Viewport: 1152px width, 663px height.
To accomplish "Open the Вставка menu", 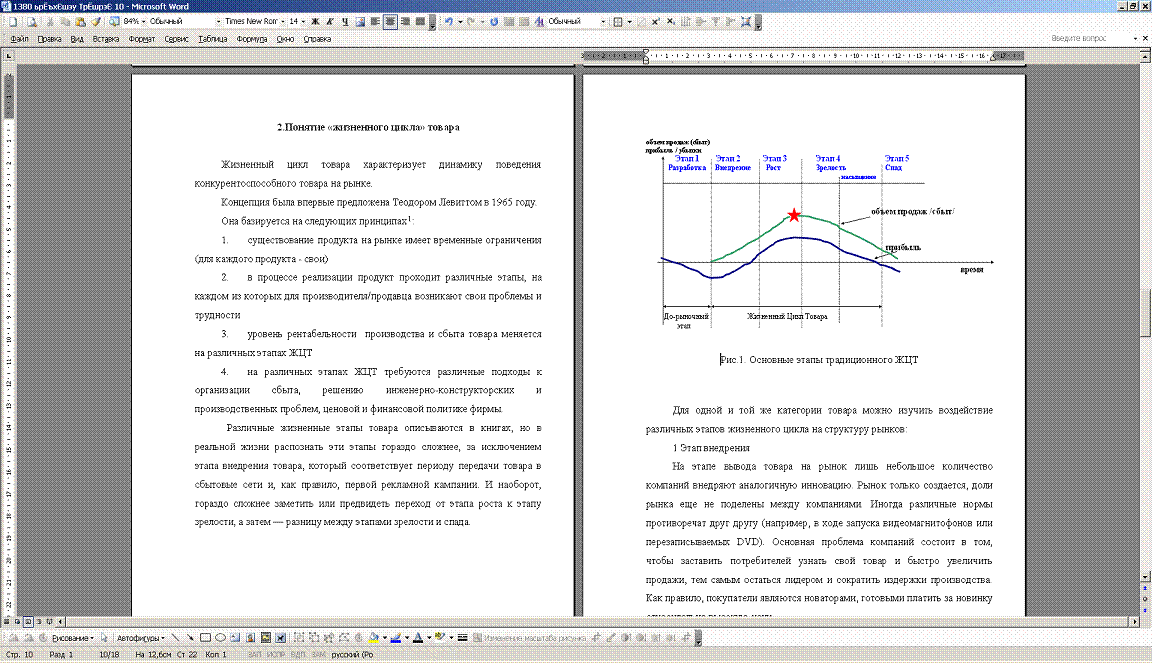I will (x=106, y=39).
